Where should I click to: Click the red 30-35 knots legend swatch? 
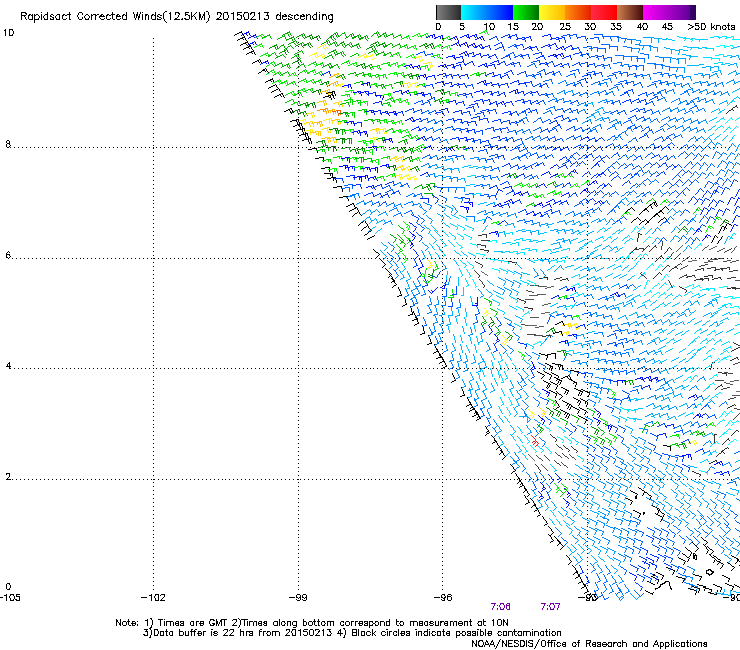604,12
